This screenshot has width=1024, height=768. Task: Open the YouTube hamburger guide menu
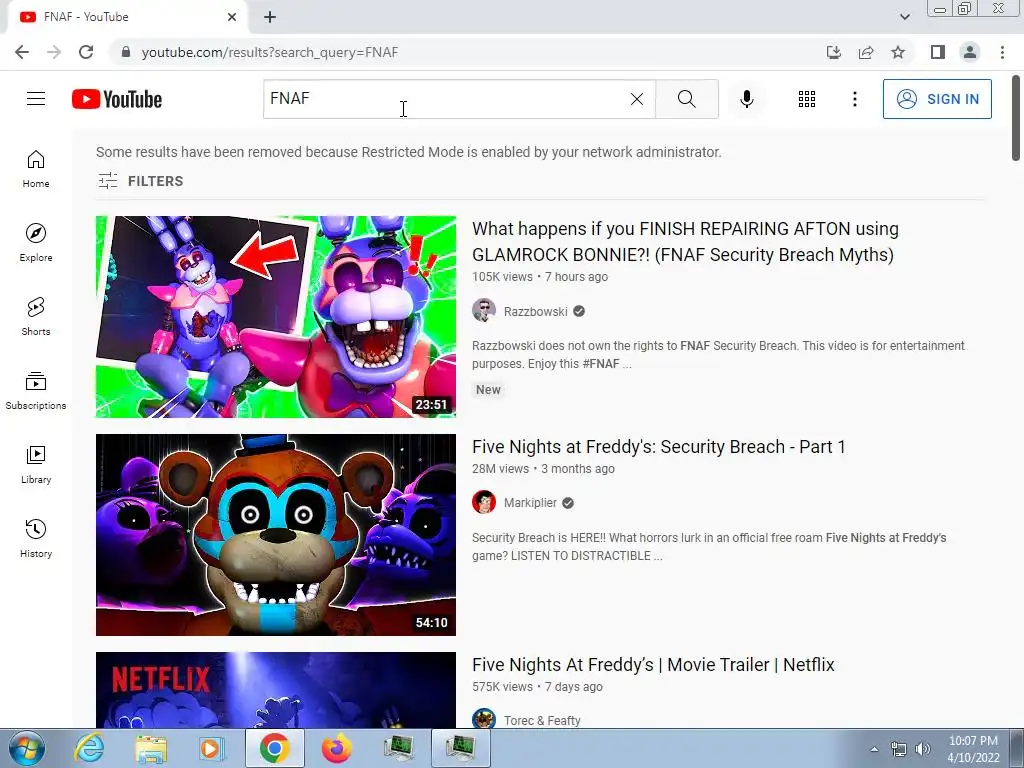point(36,99)
